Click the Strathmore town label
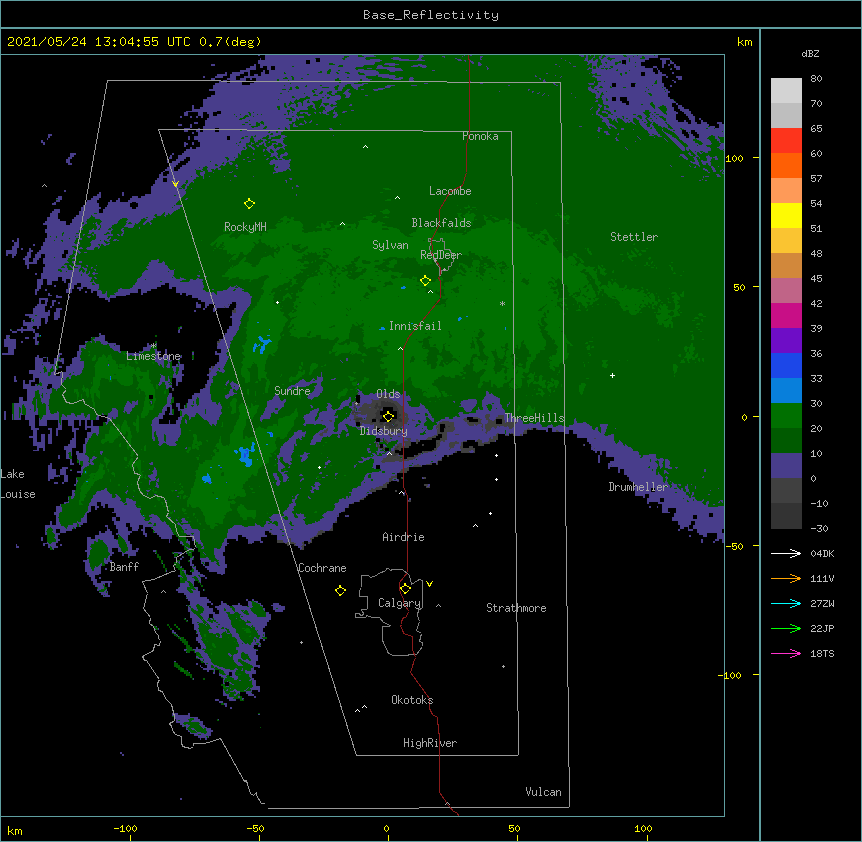 click(x=516, y=608)
